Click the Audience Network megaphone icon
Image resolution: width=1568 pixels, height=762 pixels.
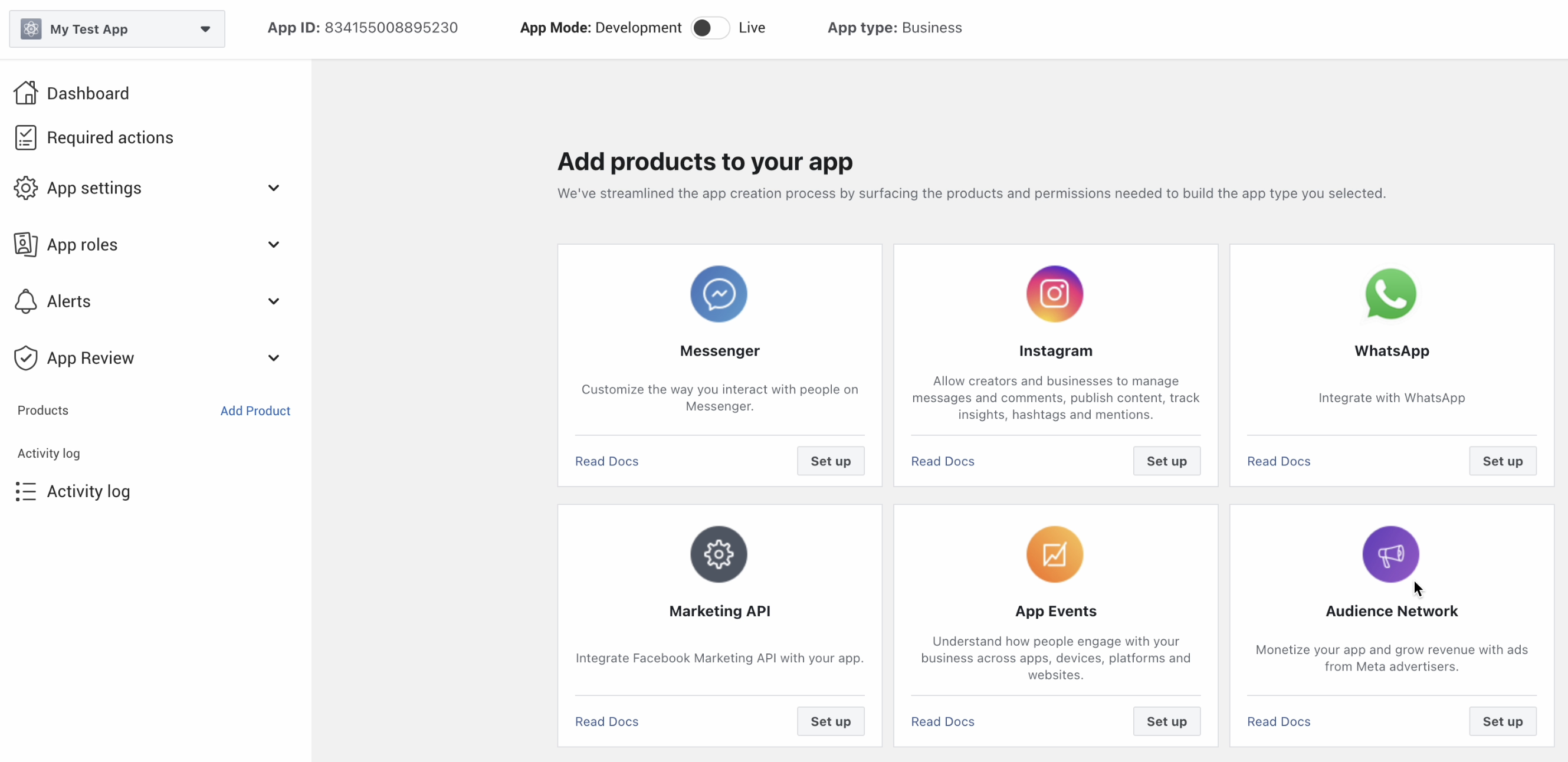click(x=1391, y=554)
